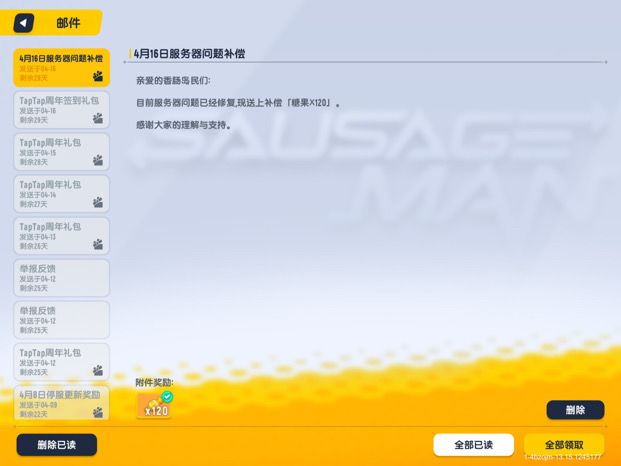Viewport: 621px width, 466px height.
Task: Click the mail heading 4月16日服务器问题补偿
Action: 189,53
